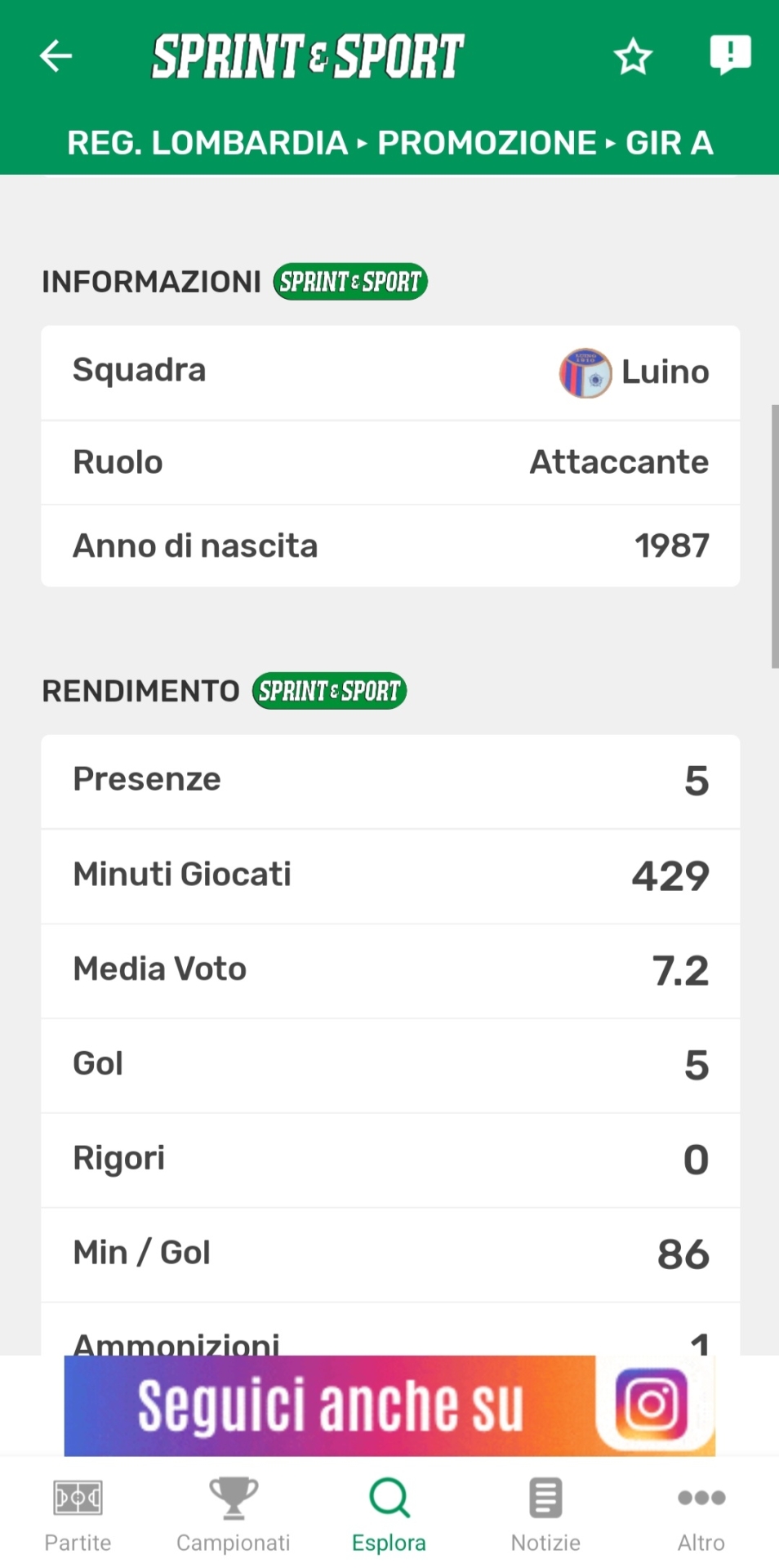Screen dimensions: 779x1568
Task: Tap the Seguici anche su banner
Action: tap(330, 1406)
